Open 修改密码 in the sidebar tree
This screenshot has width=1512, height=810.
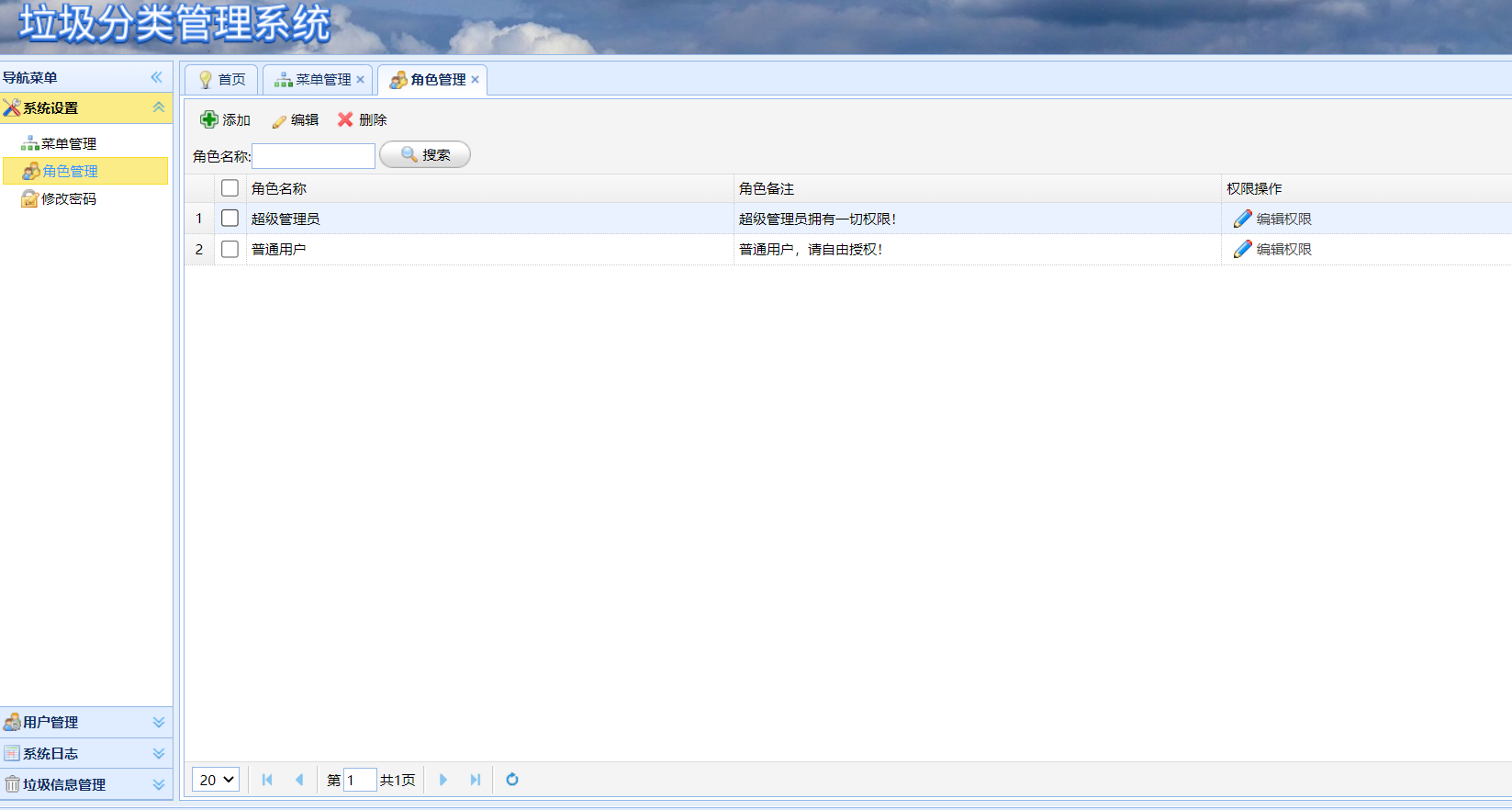coord(68,198)
